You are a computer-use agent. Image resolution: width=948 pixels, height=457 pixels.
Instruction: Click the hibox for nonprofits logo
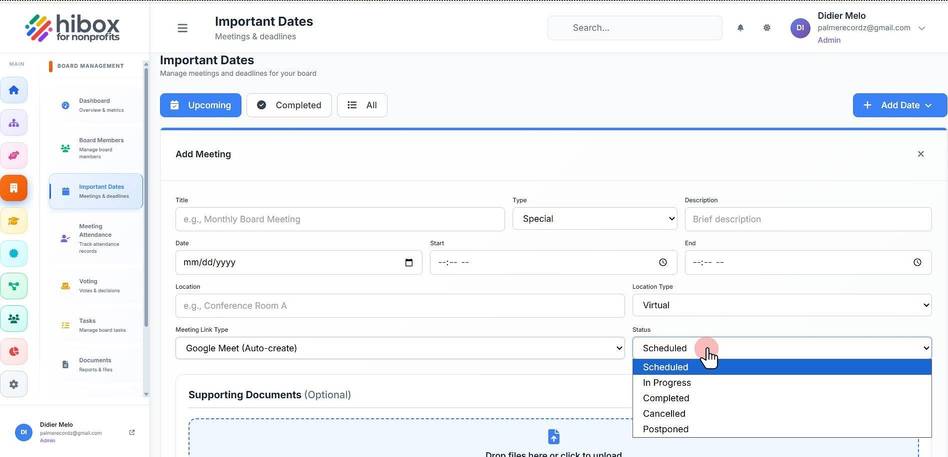(73, 28)
